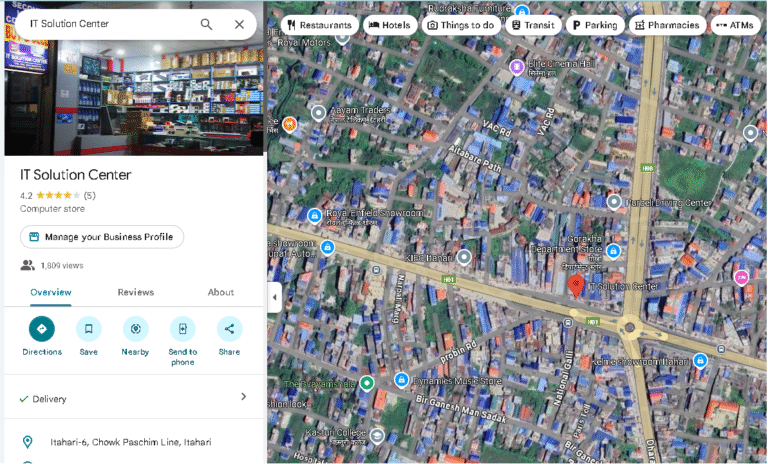Clear the search with the X icon
This screenshot has height=464, width=768.
[239, 24]
